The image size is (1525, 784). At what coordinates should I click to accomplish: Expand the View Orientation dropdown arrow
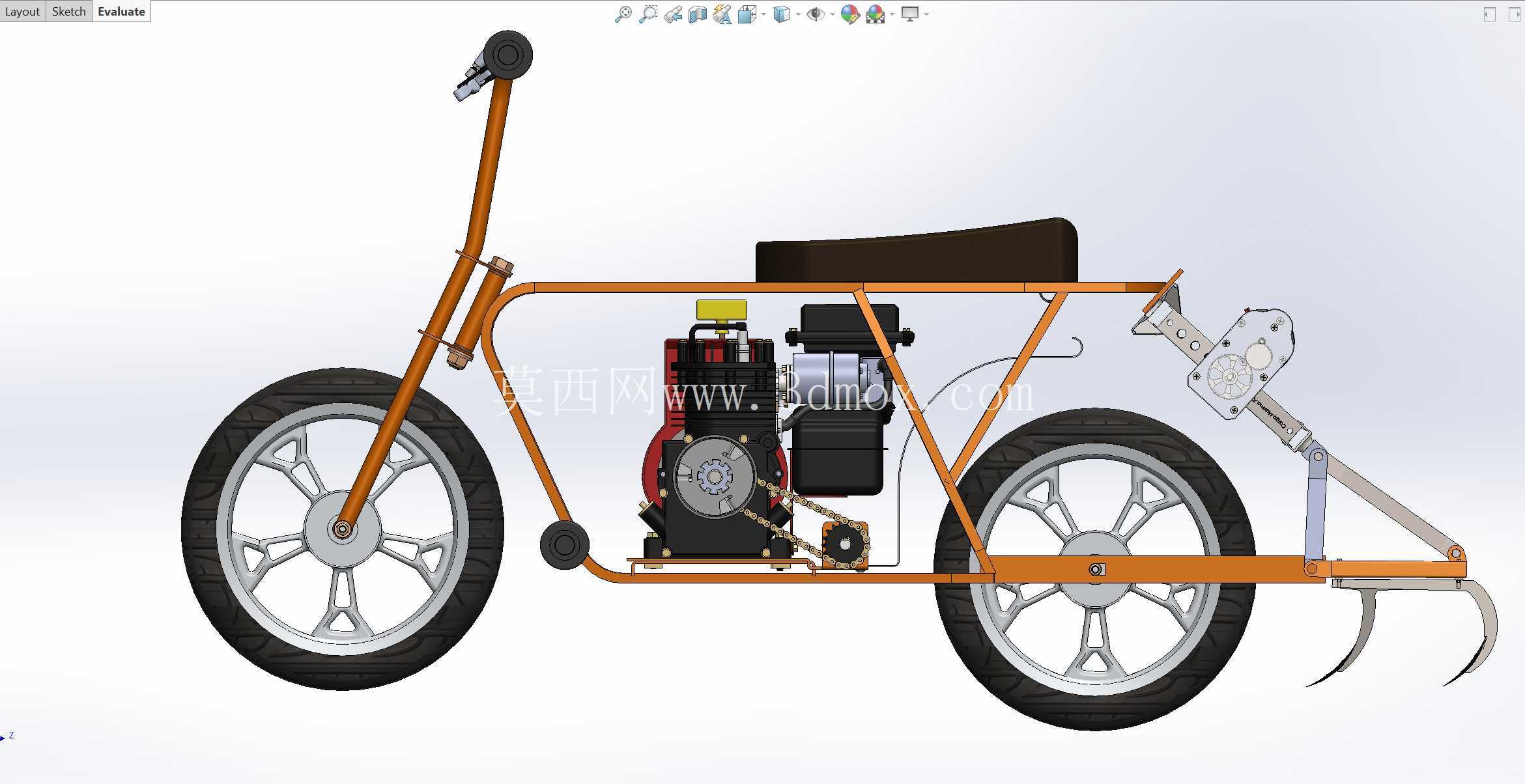(x=763, y=14)
